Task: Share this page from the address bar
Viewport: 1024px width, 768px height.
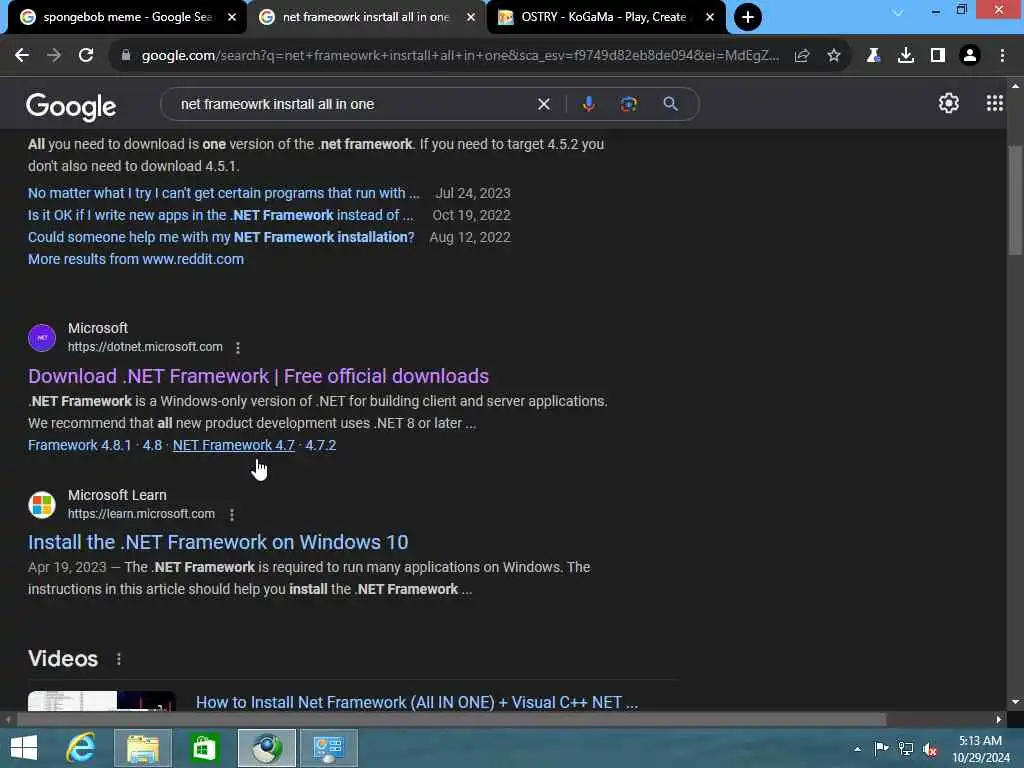Action: 802,56
